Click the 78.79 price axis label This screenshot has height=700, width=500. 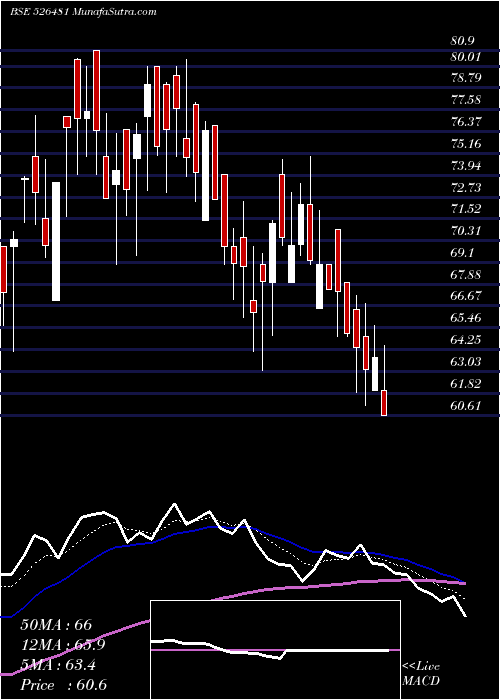(x=466, y=78)
